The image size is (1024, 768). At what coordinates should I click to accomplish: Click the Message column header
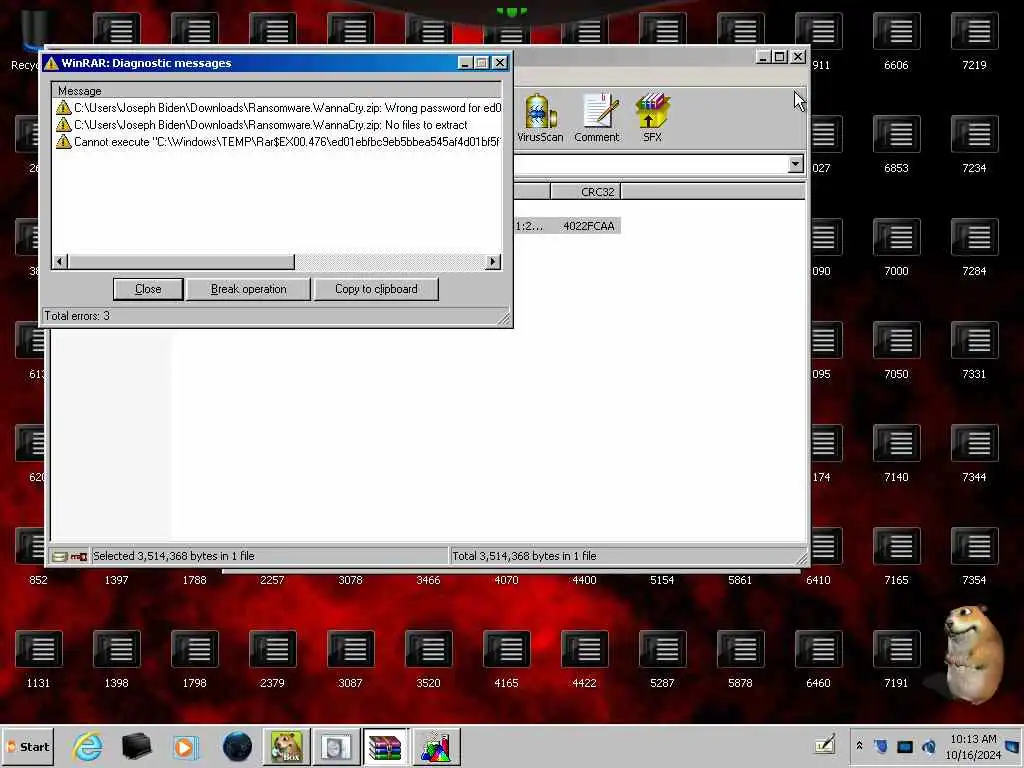(x=277, y=91)
